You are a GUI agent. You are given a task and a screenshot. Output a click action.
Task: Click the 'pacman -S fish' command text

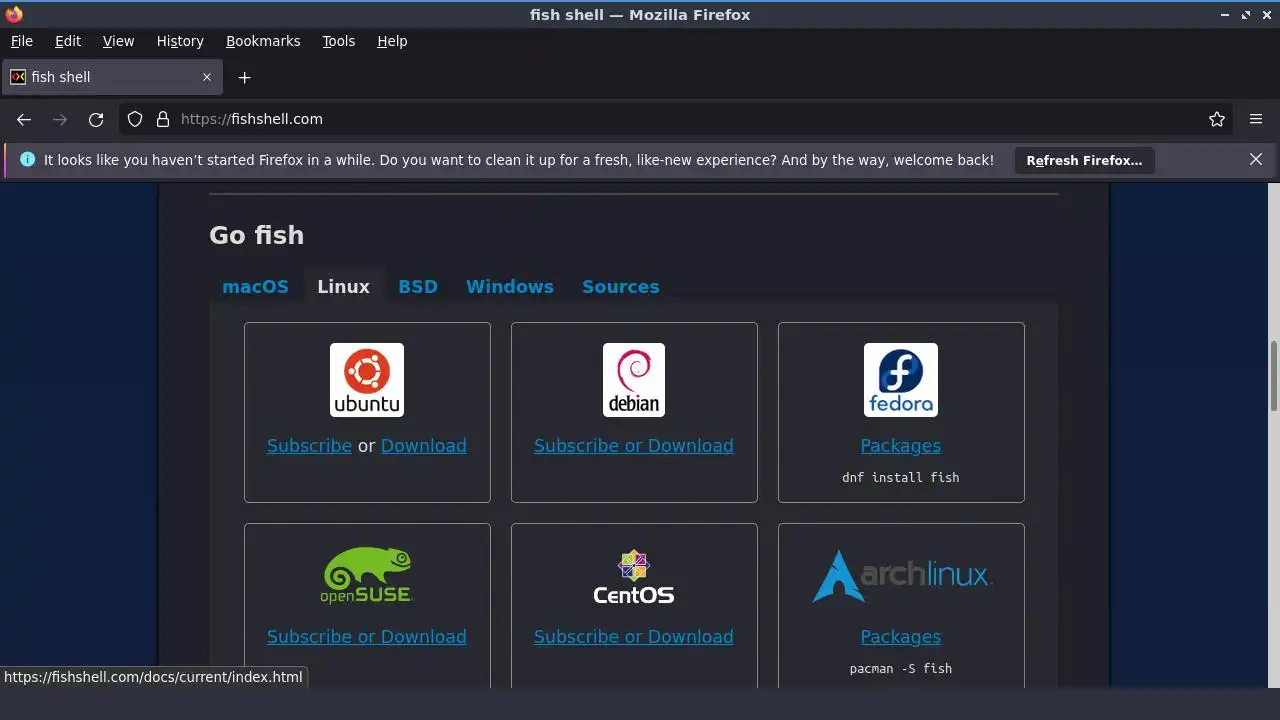[x=901, y=668]
